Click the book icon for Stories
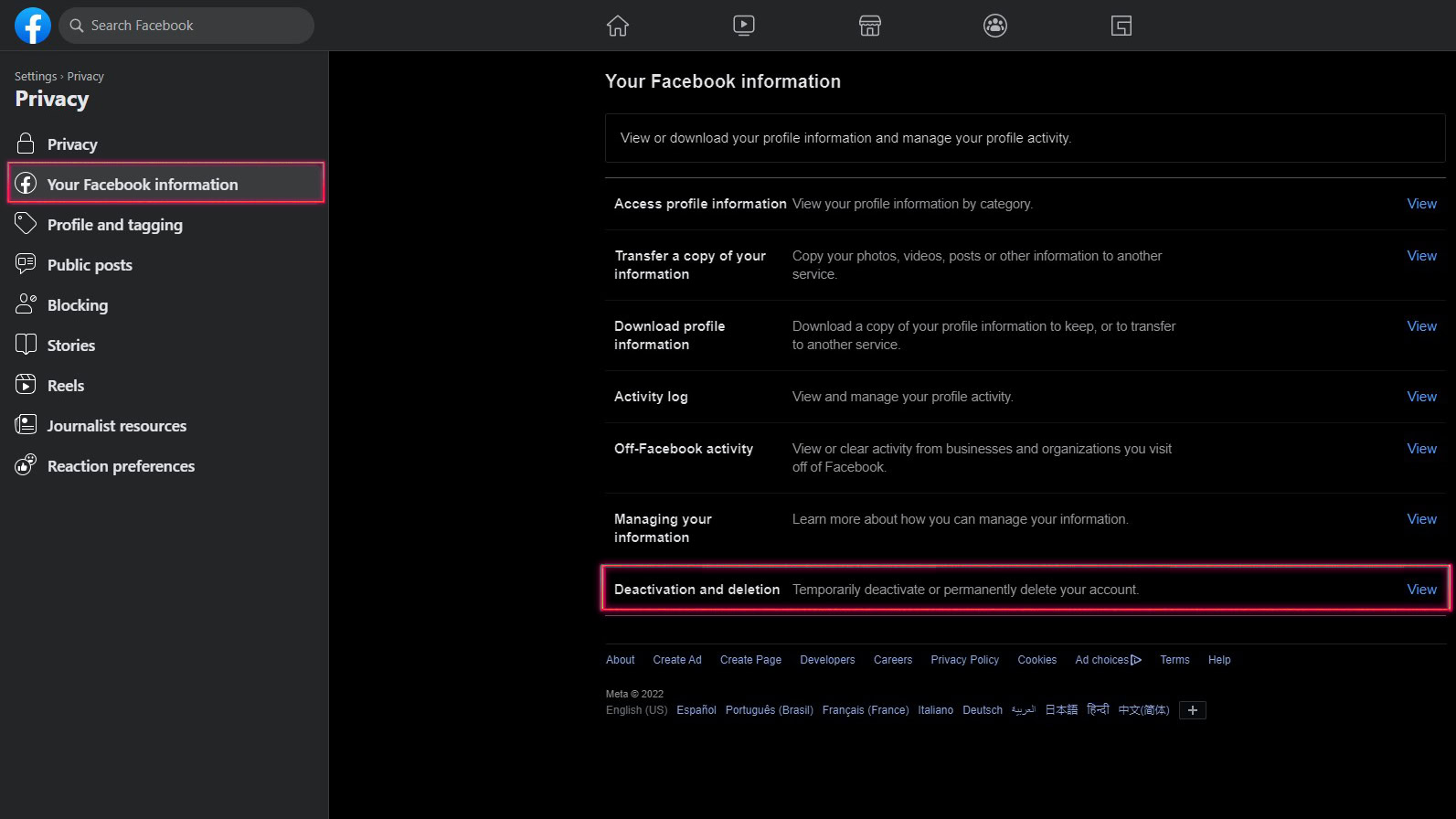This screenshot has width=1456, height=819. tap(26, 345)
